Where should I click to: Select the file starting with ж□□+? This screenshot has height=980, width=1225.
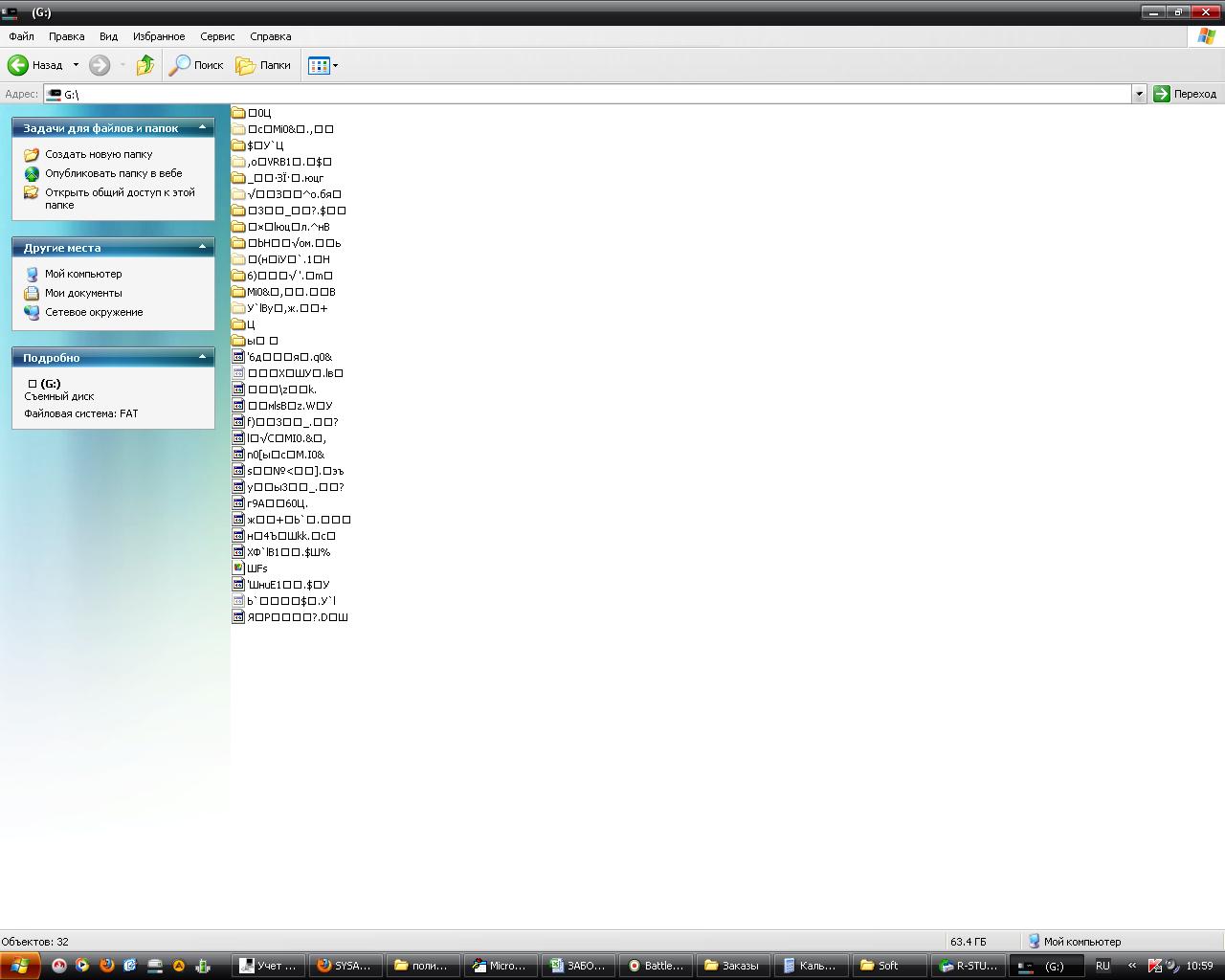[292, 520]
